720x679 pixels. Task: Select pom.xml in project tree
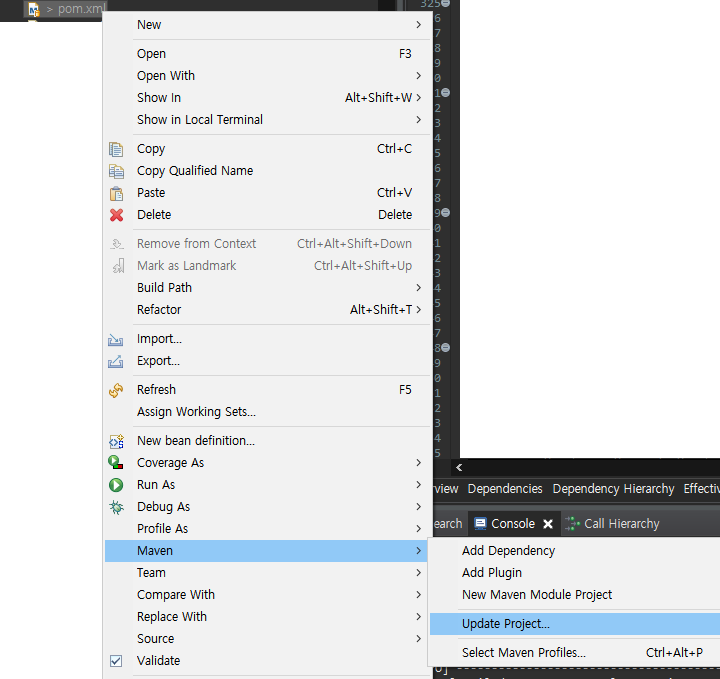(82, 9)
